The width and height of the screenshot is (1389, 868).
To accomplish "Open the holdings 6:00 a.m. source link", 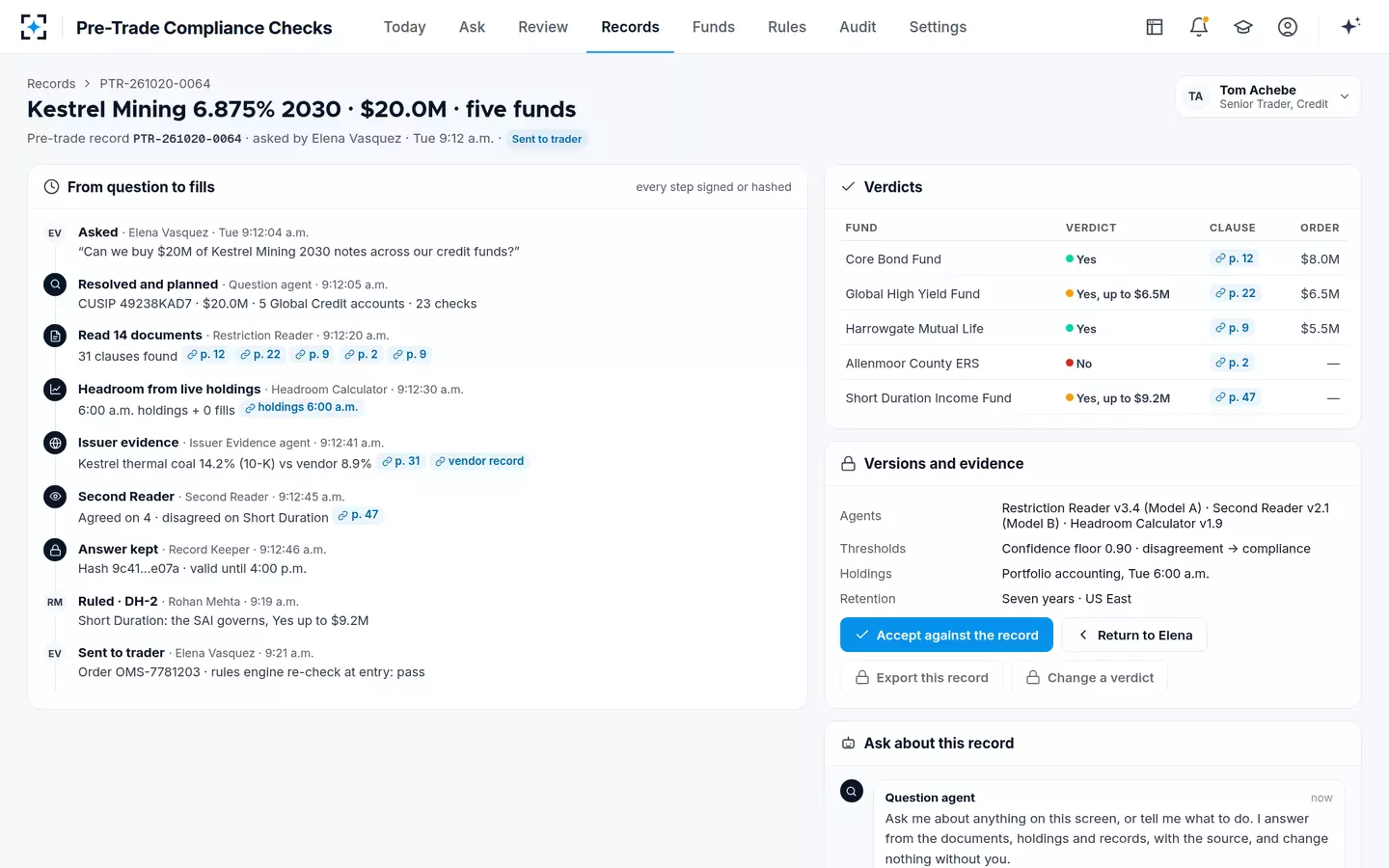I will 301,408.
